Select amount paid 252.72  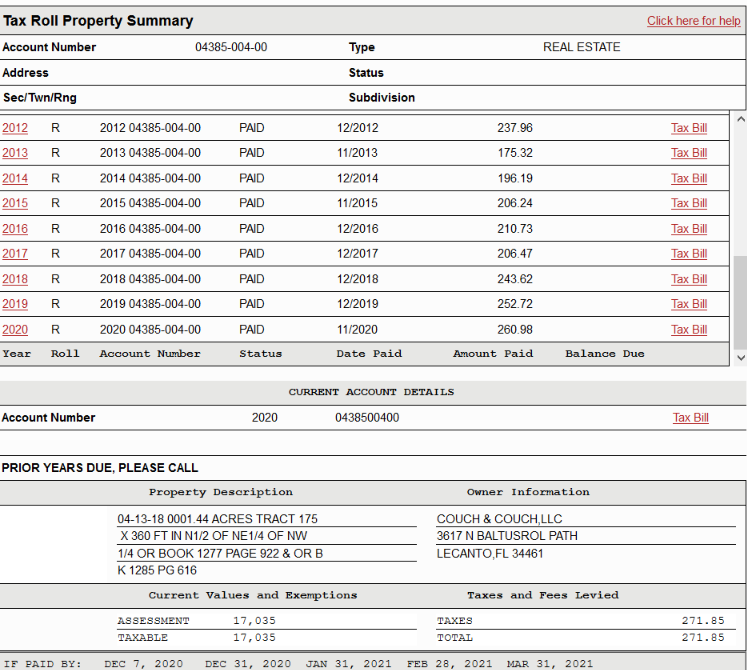[515, 304]
